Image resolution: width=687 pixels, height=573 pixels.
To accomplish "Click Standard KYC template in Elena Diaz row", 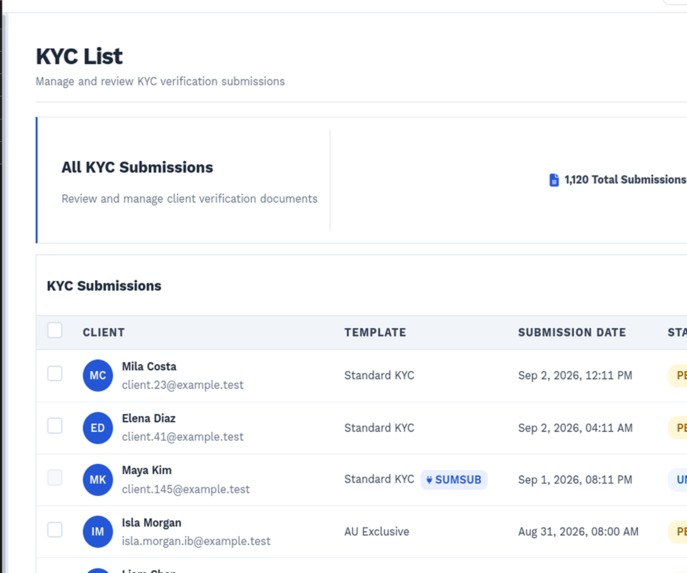I will click(379, 428).
